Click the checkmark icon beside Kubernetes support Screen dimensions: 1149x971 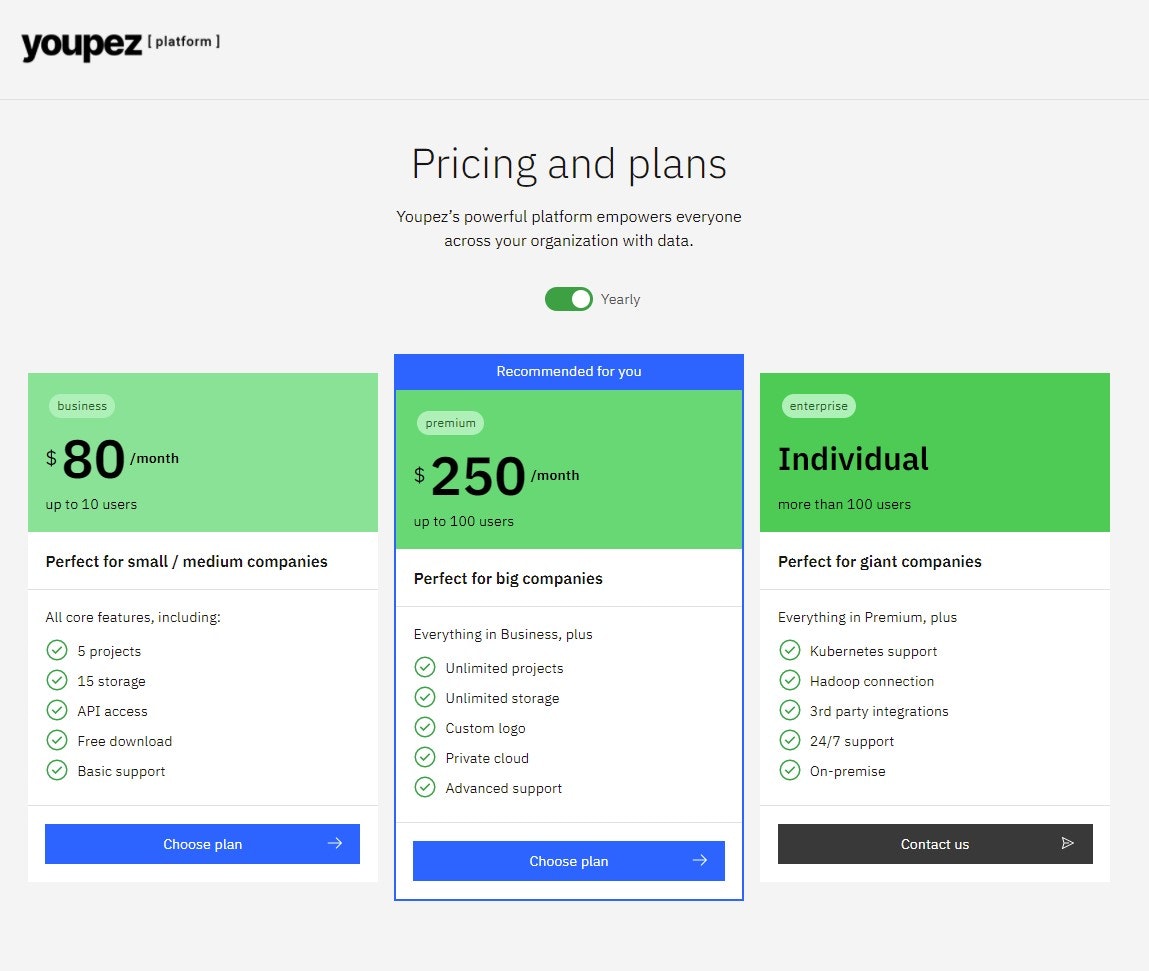[790, 650]
